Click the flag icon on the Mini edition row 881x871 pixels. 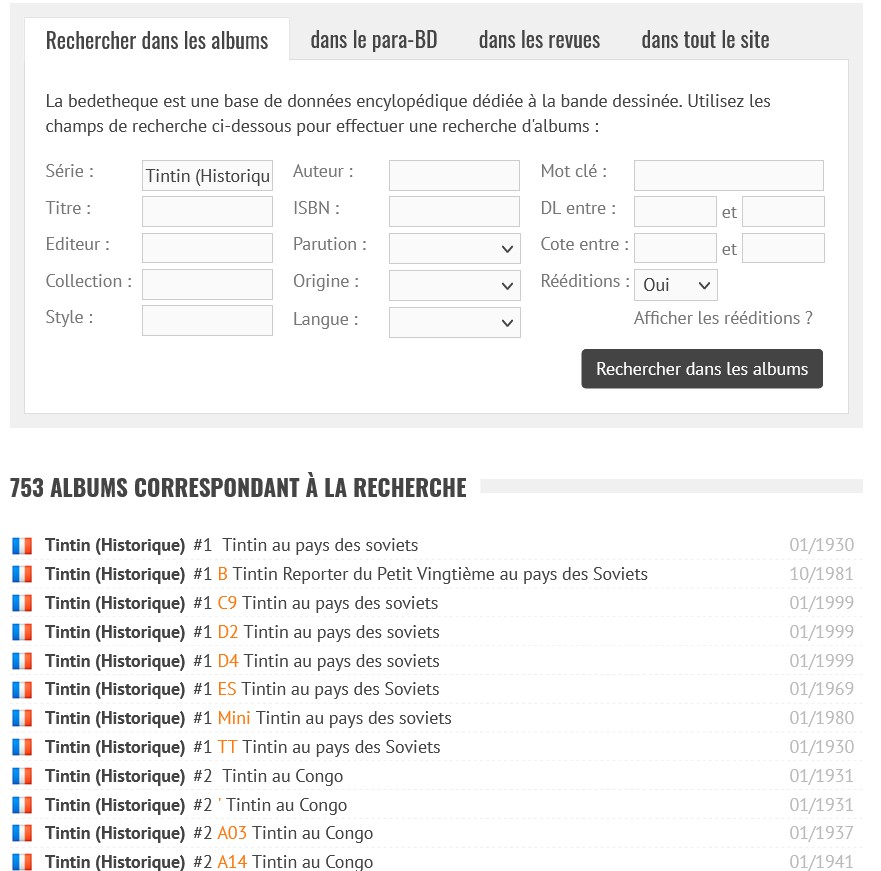(x=22, y=718)
